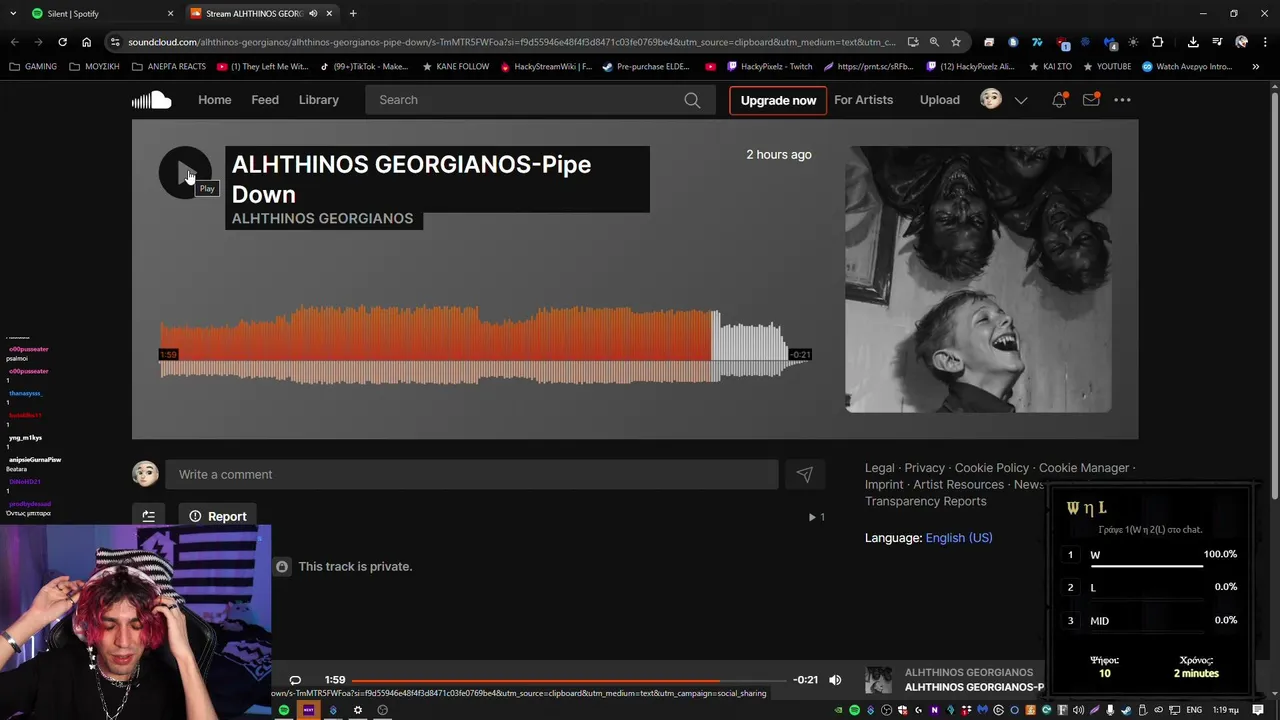Screen dimensions: 1280x720
Task: Open Artist Resources link
Action: tap(958, 485)
